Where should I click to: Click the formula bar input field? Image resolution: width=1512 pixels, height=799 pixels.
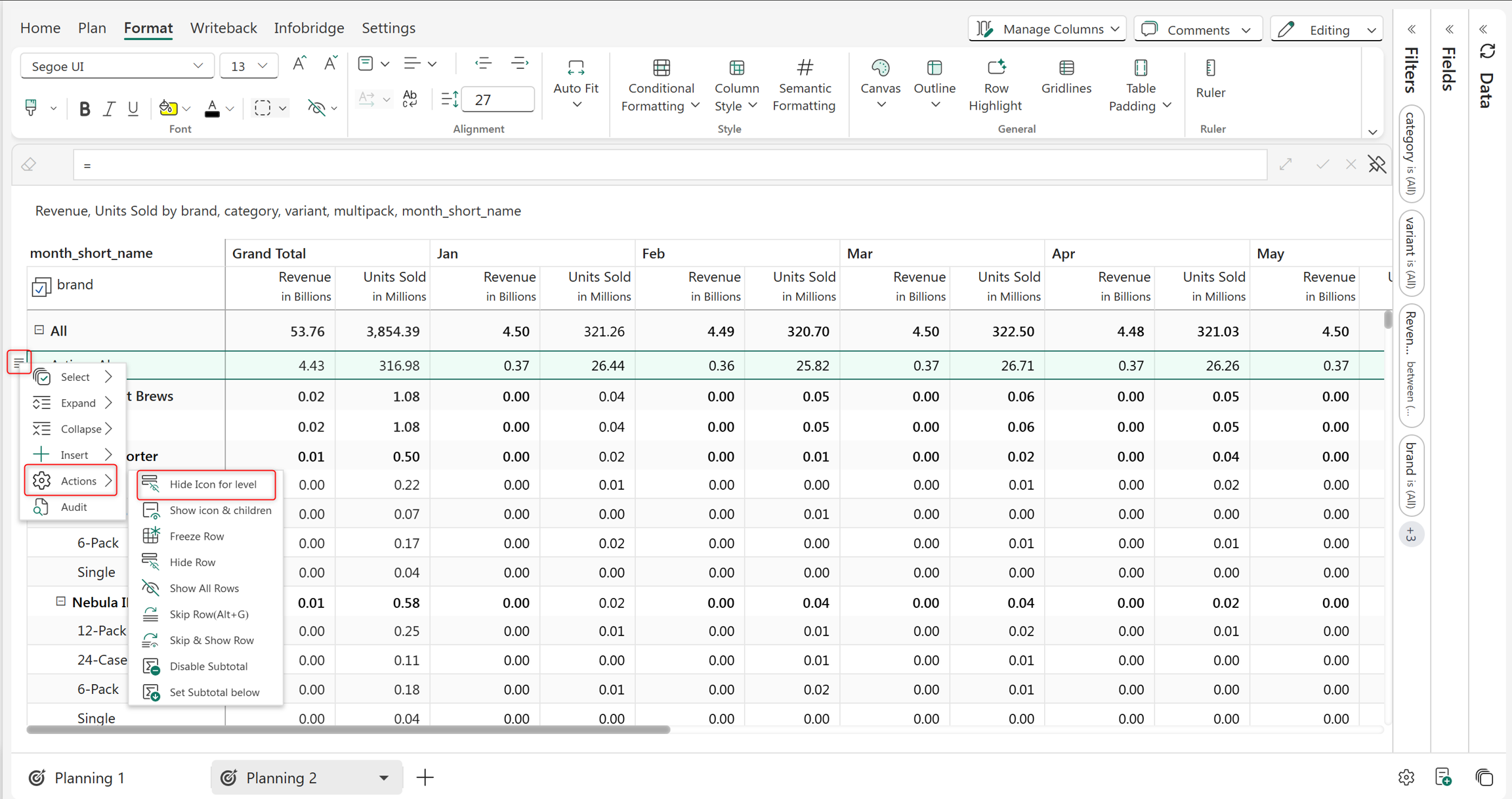[670, 165]
